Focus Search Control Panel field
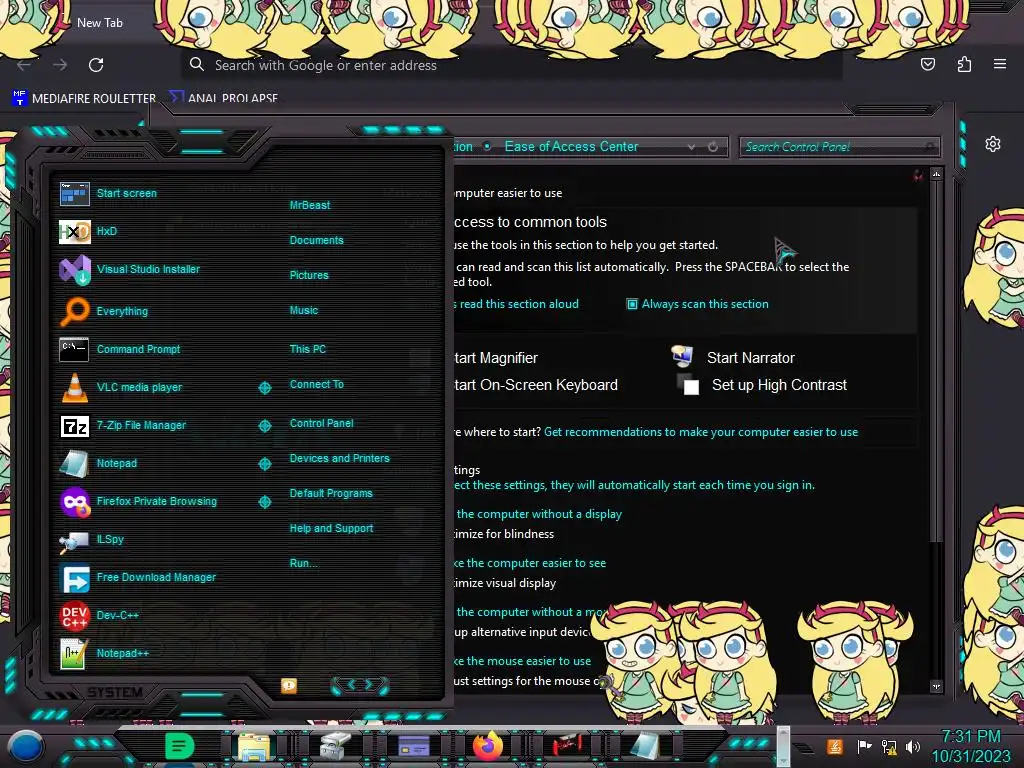 pyautogui.click(x=839, y=147)
